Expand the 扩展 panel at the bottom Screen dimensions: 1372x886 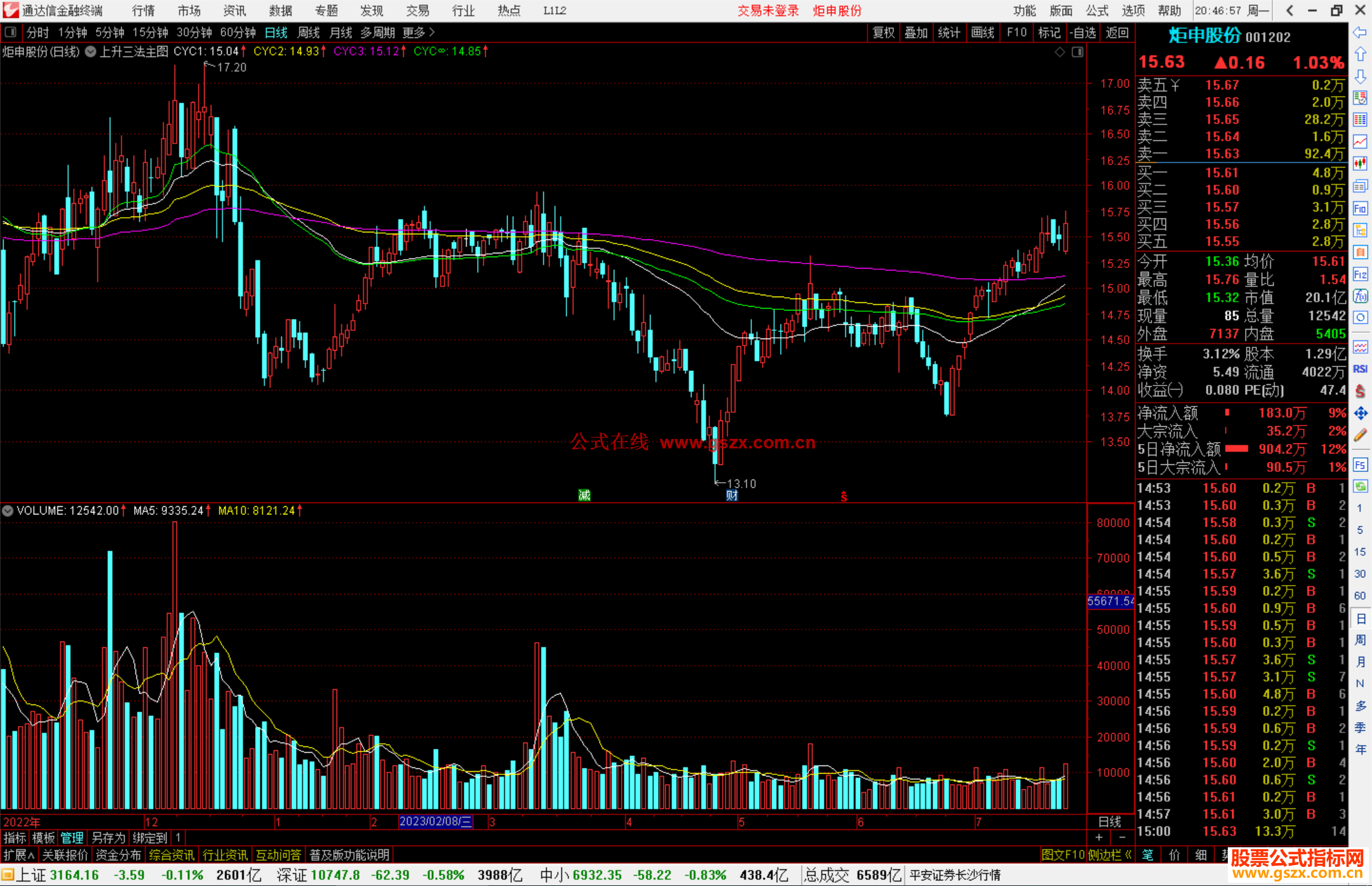click(x=19, y=855)
